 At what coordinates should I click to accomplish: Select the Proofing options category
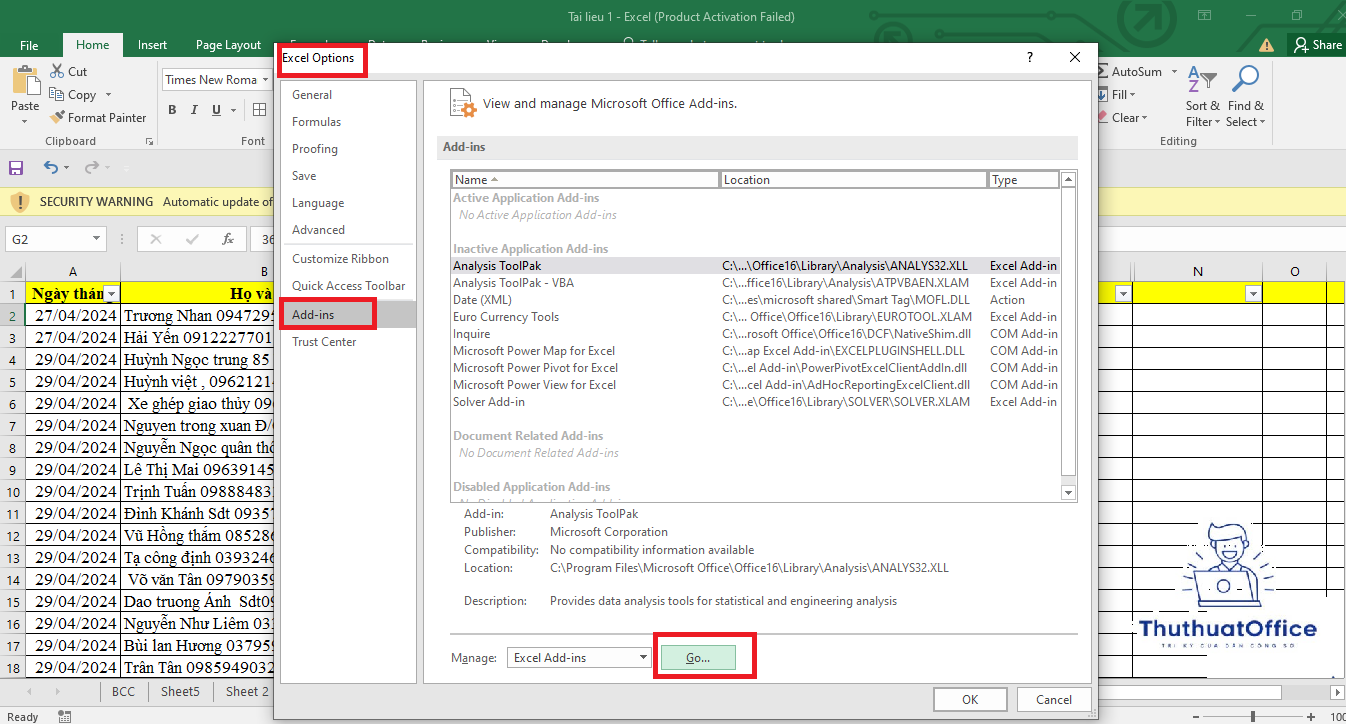tap(349, 149)
